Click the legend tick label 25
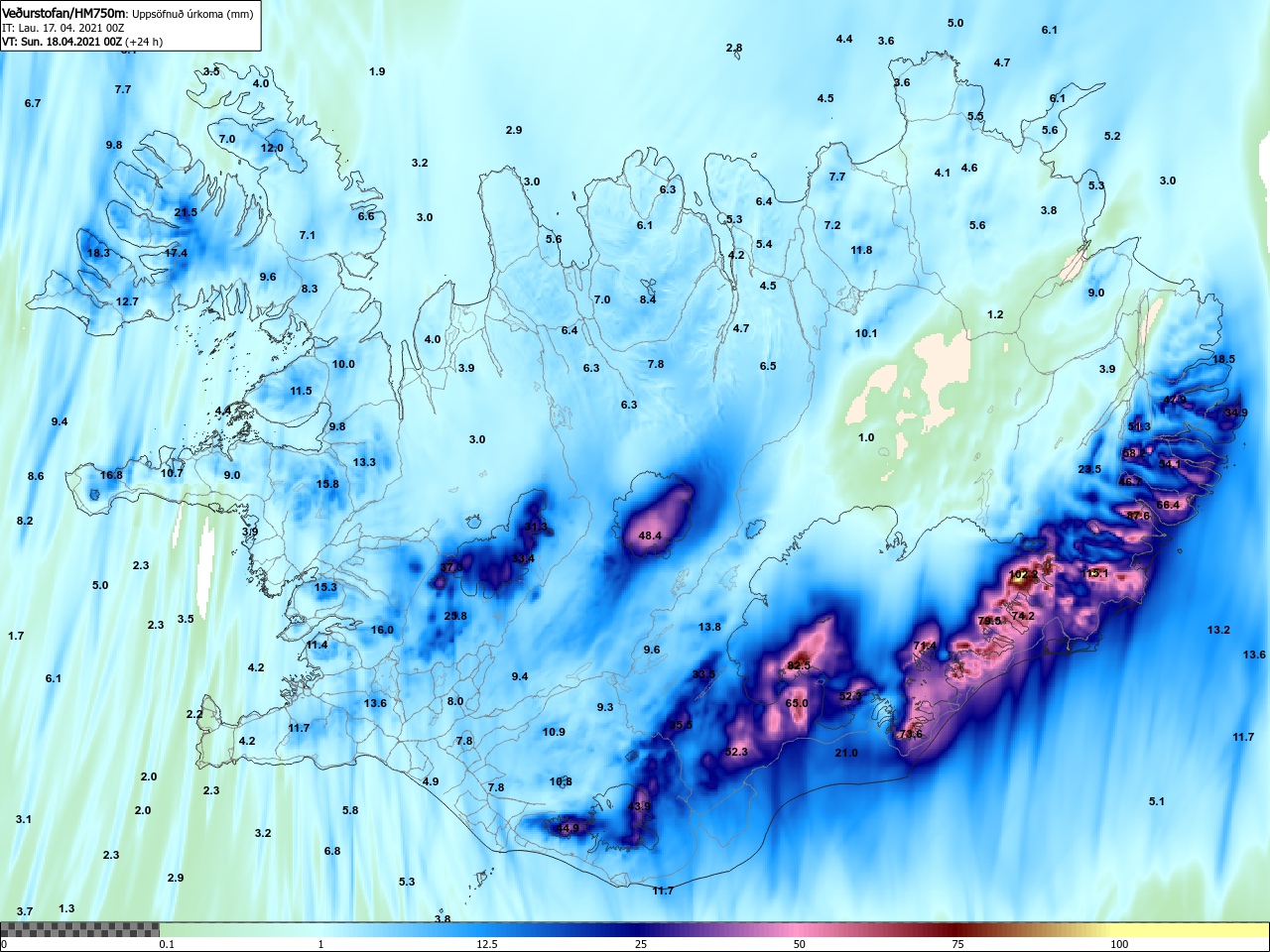This screenshot has height=952, width=1270. click(641, 944)
